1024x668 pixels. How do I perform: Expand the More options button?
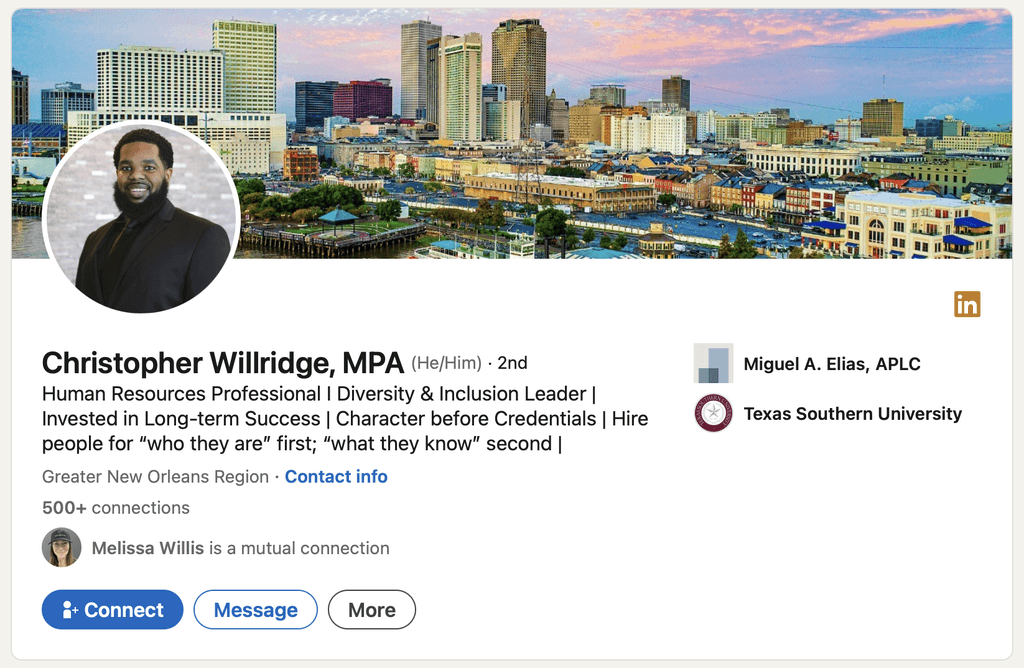[372, 610]
